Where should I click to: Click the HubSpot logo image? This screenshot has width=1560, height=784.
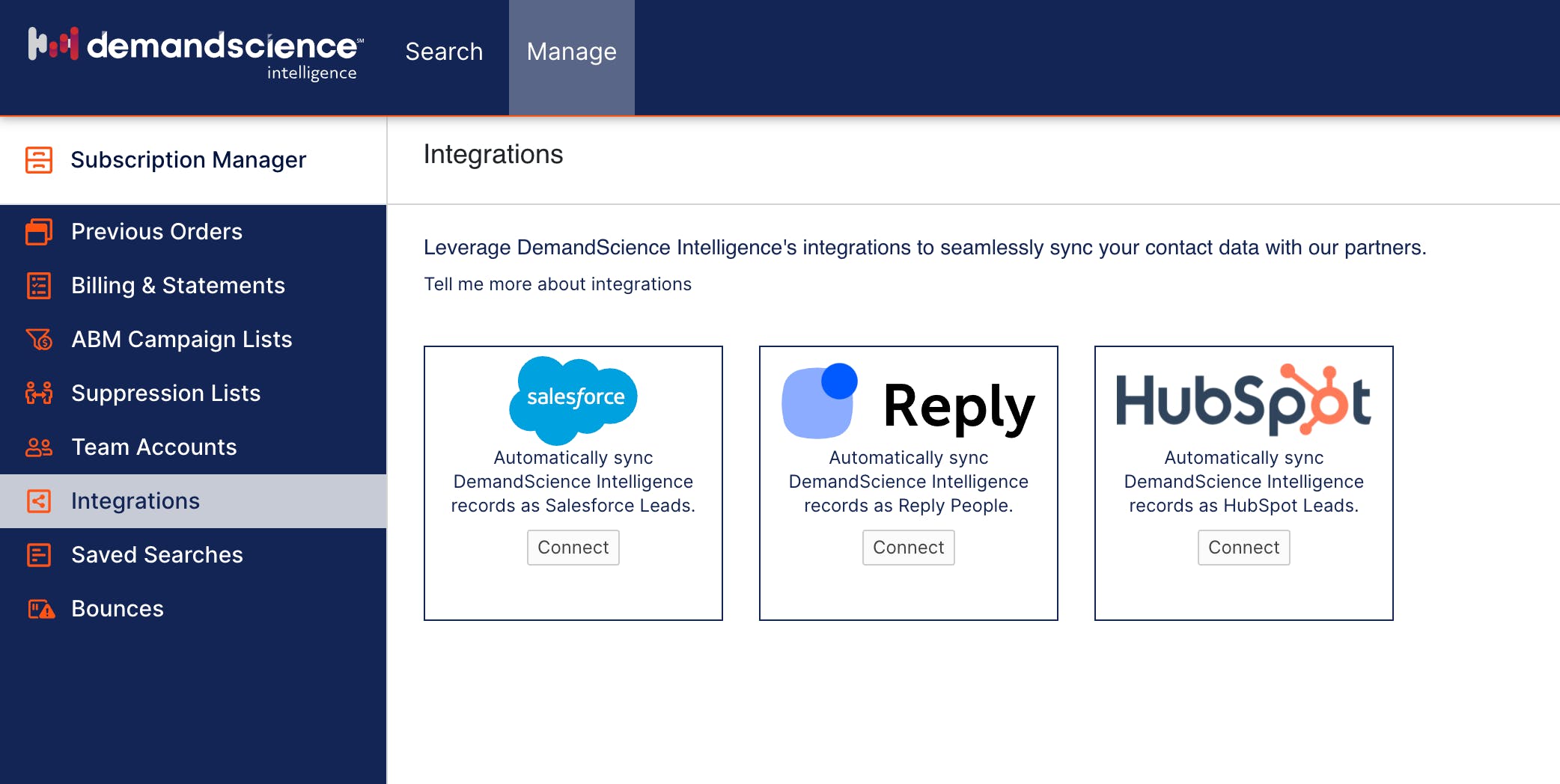[1243, 400]
